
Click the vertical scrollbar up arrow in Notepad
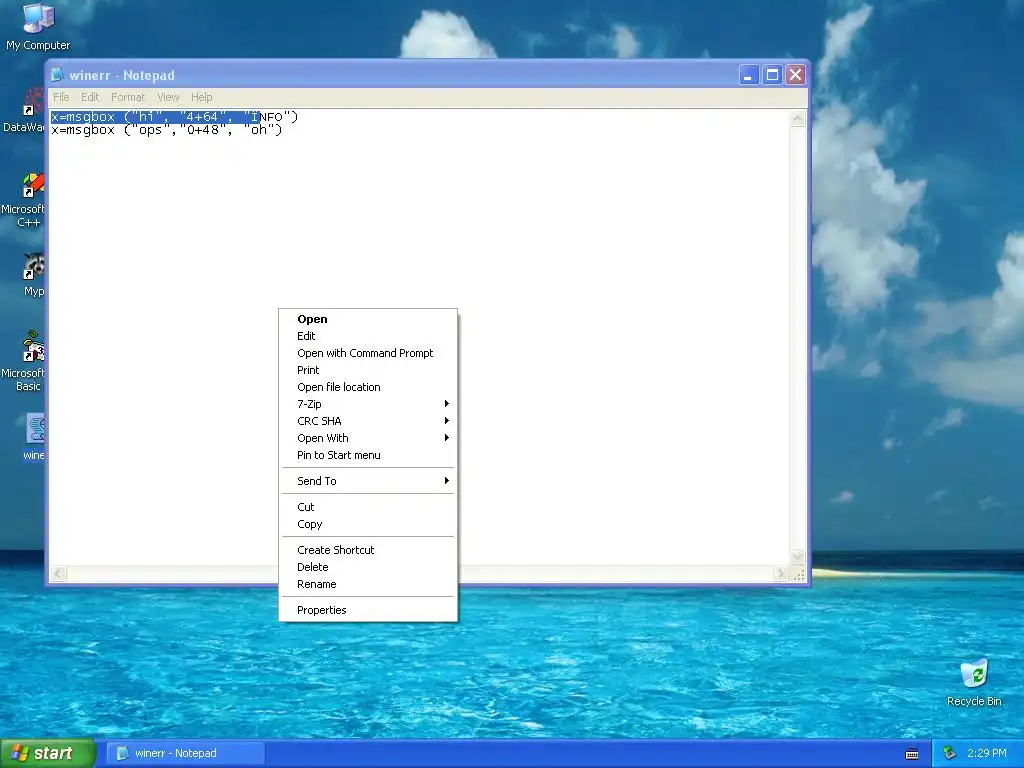[x=797, y=118]
